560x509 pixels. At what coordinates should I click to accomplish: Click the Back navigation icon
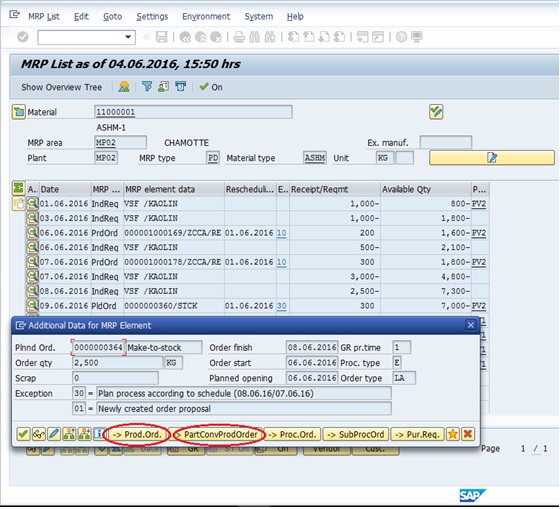(x=185, y=37)
